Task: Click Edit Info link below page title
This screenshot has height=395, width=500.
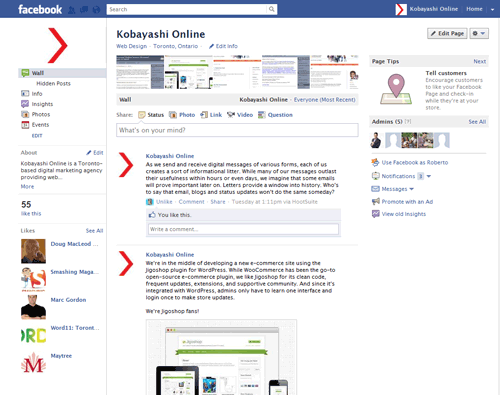Action: tap(223, 46)
